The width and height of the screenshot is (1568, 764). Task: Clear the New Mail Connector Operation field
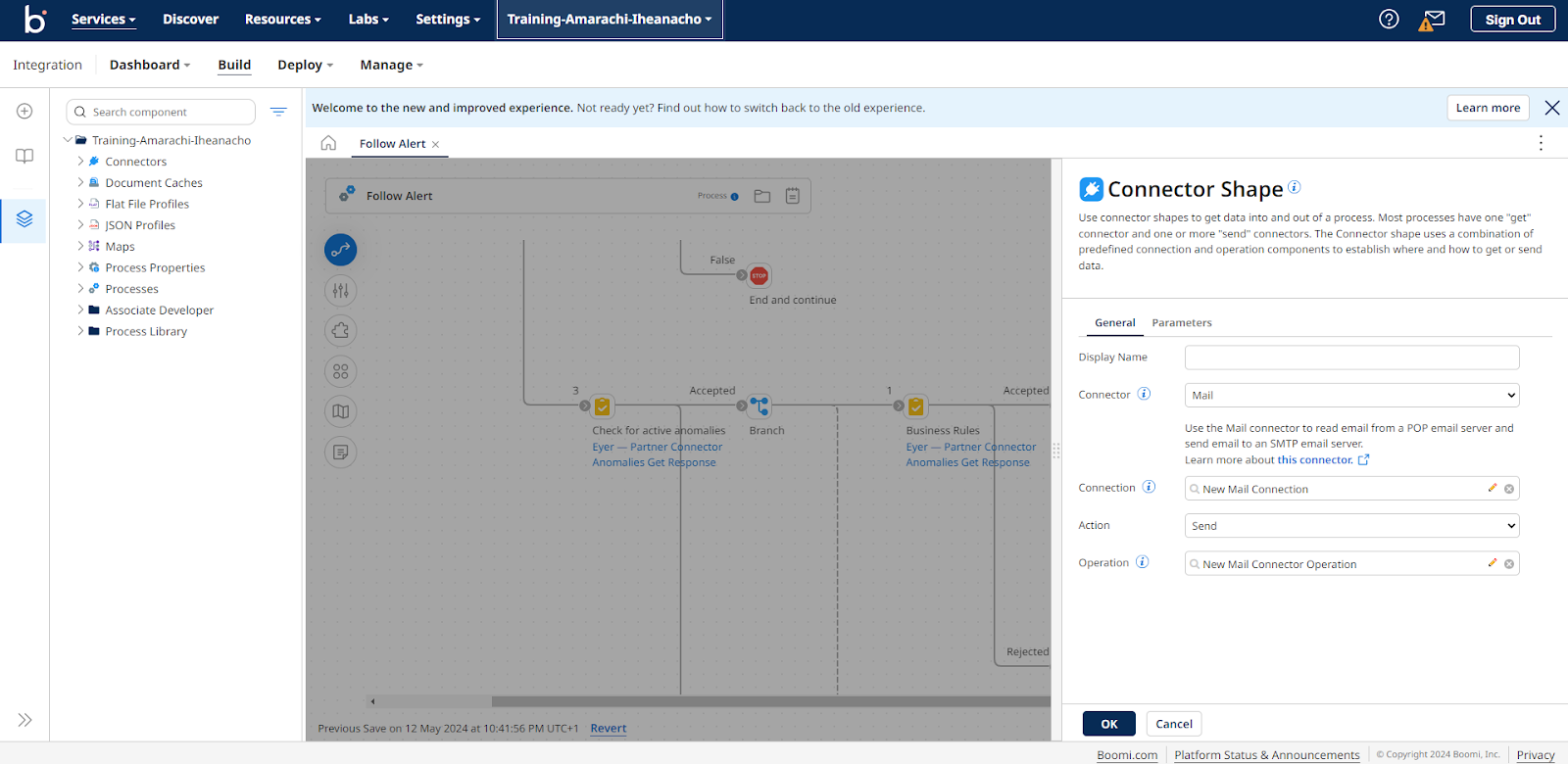coord(1509,564)
